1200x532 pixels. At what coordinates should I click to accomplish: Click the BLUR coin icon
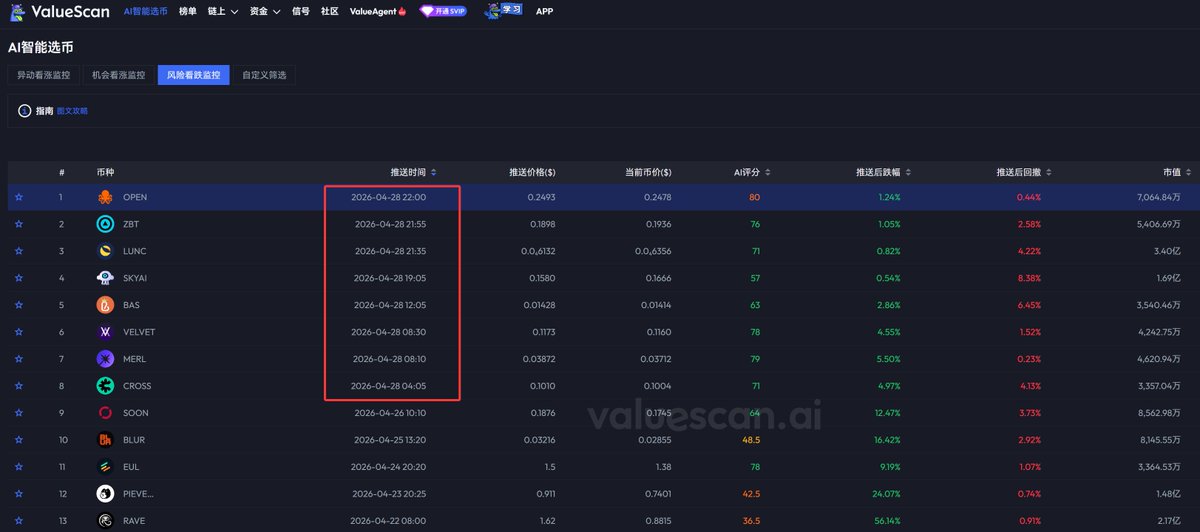(x=105, y=440)
